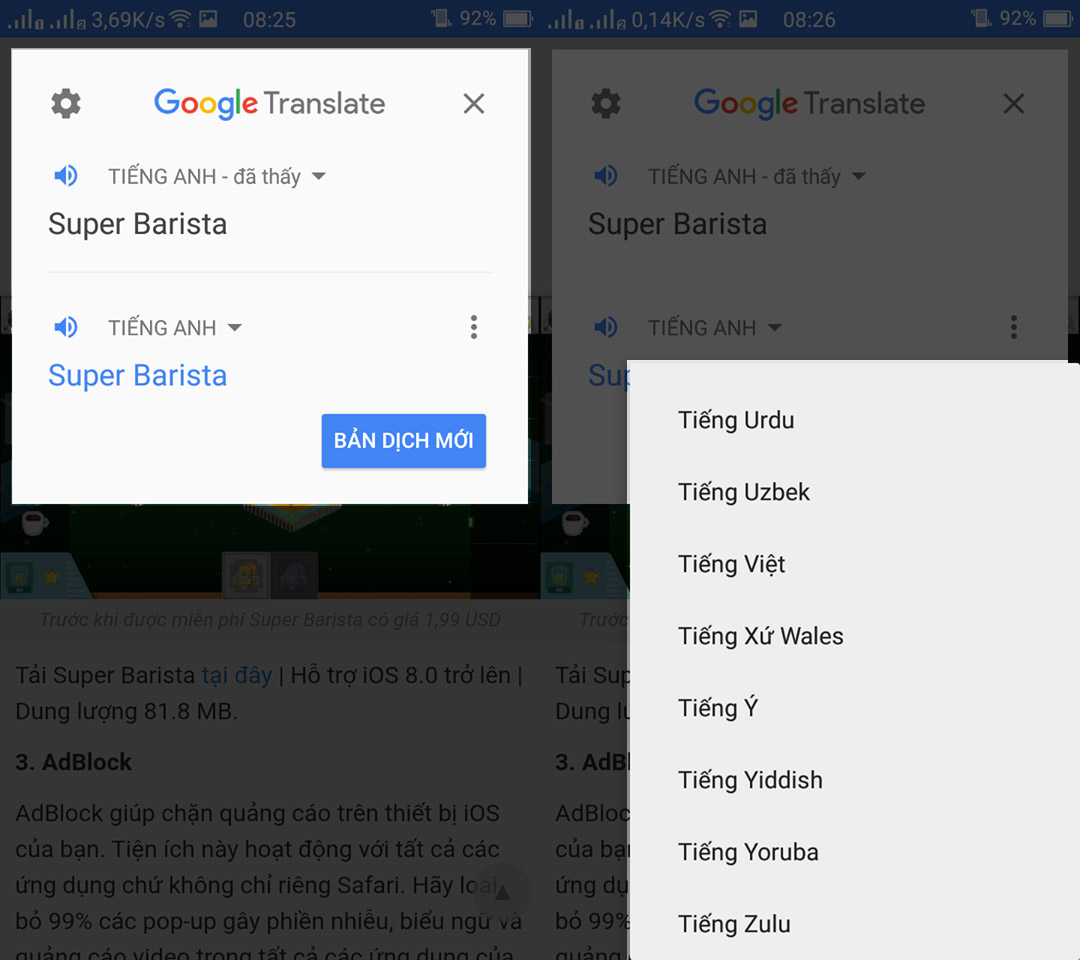Play audio for source text Super Barista

(66, 175)
